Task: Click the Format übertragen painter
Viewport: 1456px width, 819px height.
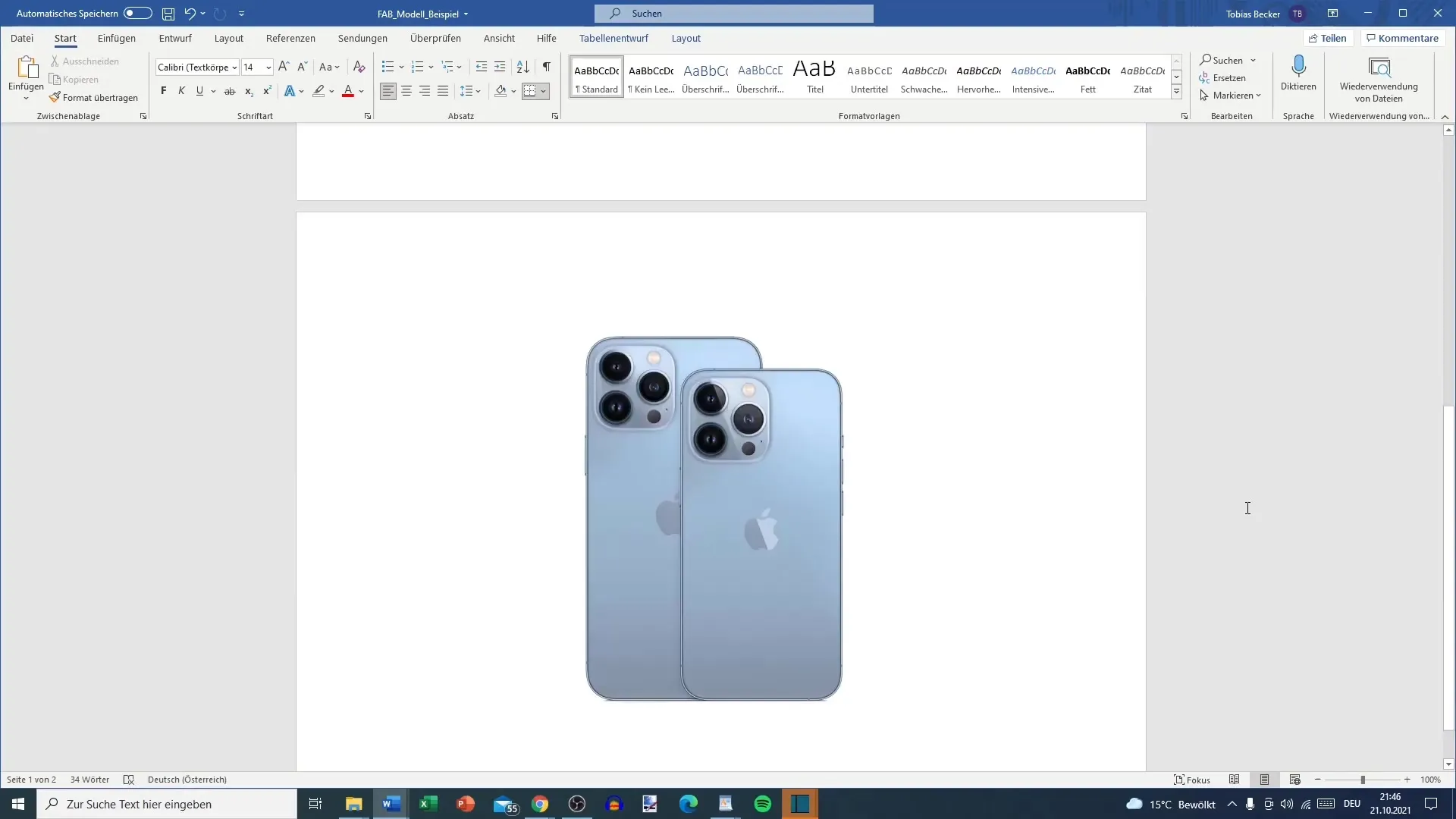Action: 94,97
